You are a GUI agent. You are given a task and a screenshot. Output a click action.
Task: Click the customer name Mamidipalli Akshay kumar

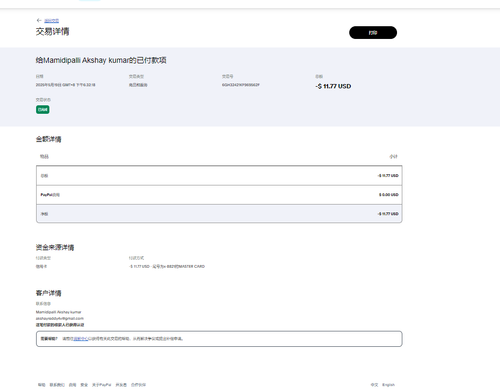[x=59, y=312]
